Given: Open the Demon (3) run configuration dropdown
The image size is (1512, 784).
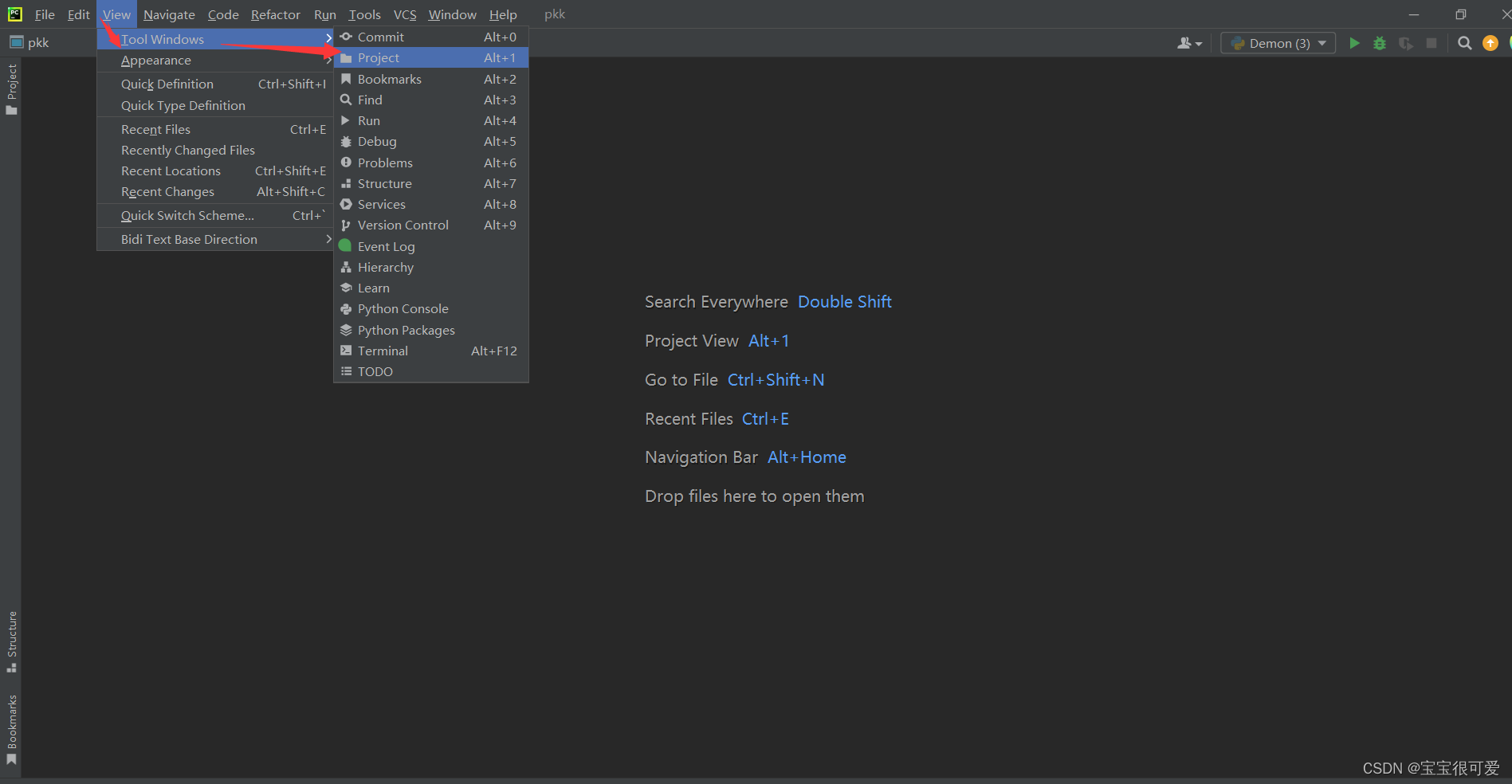Looking at the screenshot, I should pos(1278,43).
